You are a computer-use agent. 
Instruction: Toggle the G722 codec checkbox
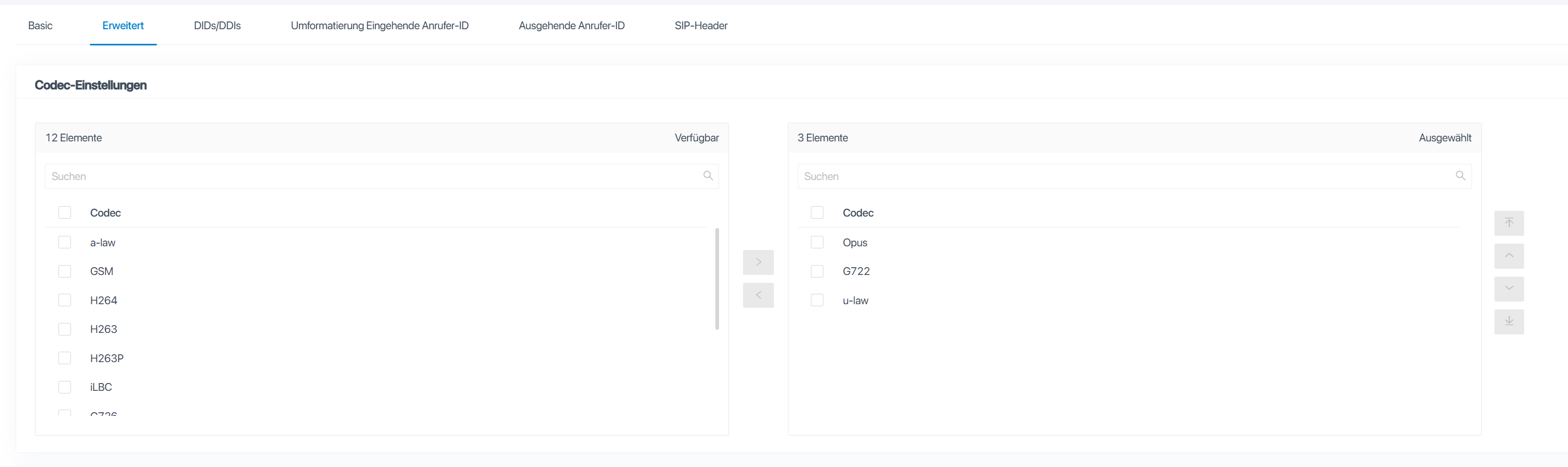coord(817,271)
